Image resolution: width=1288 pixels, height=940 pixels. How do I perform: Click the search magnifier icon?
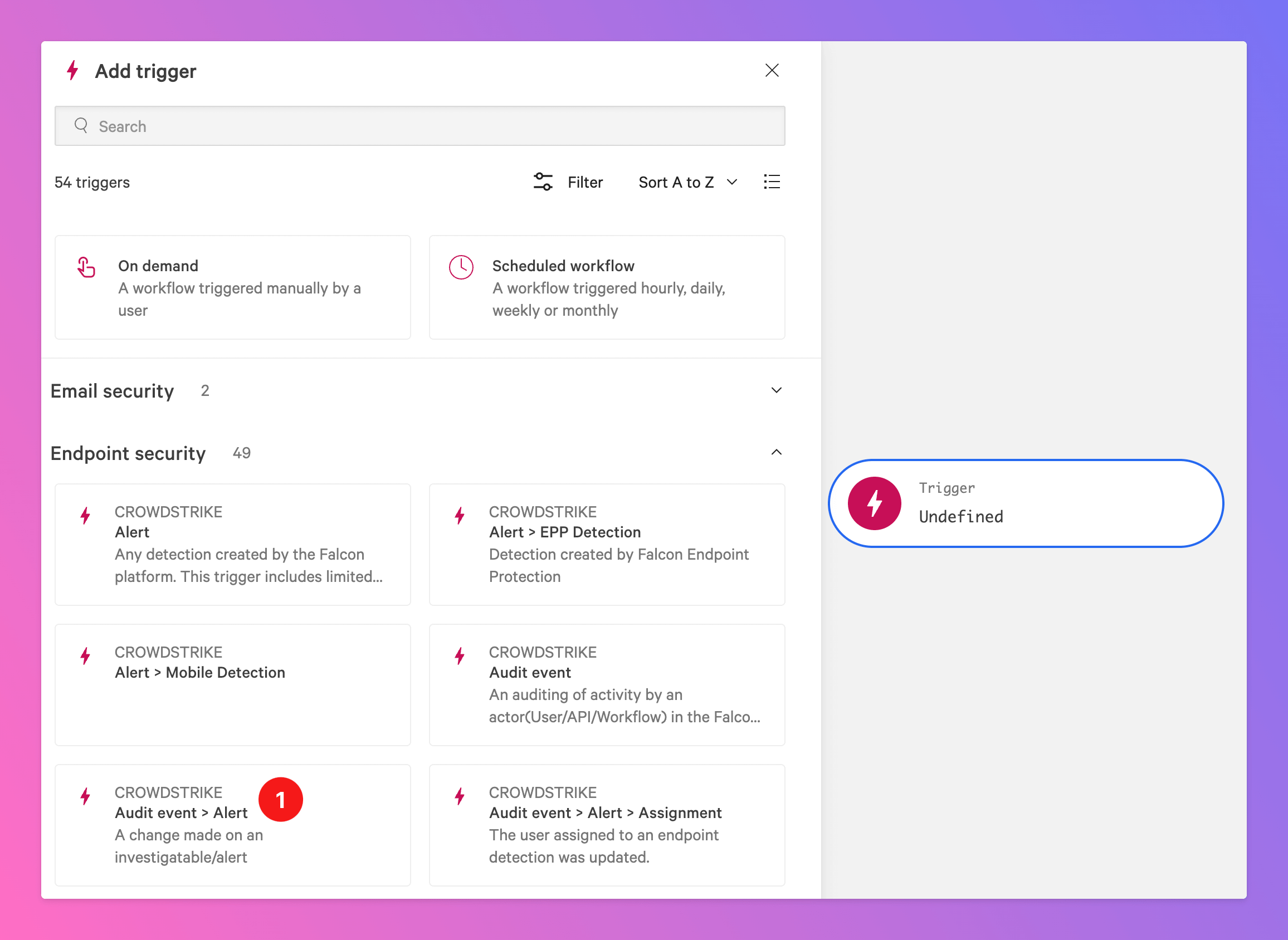point(81,126)
